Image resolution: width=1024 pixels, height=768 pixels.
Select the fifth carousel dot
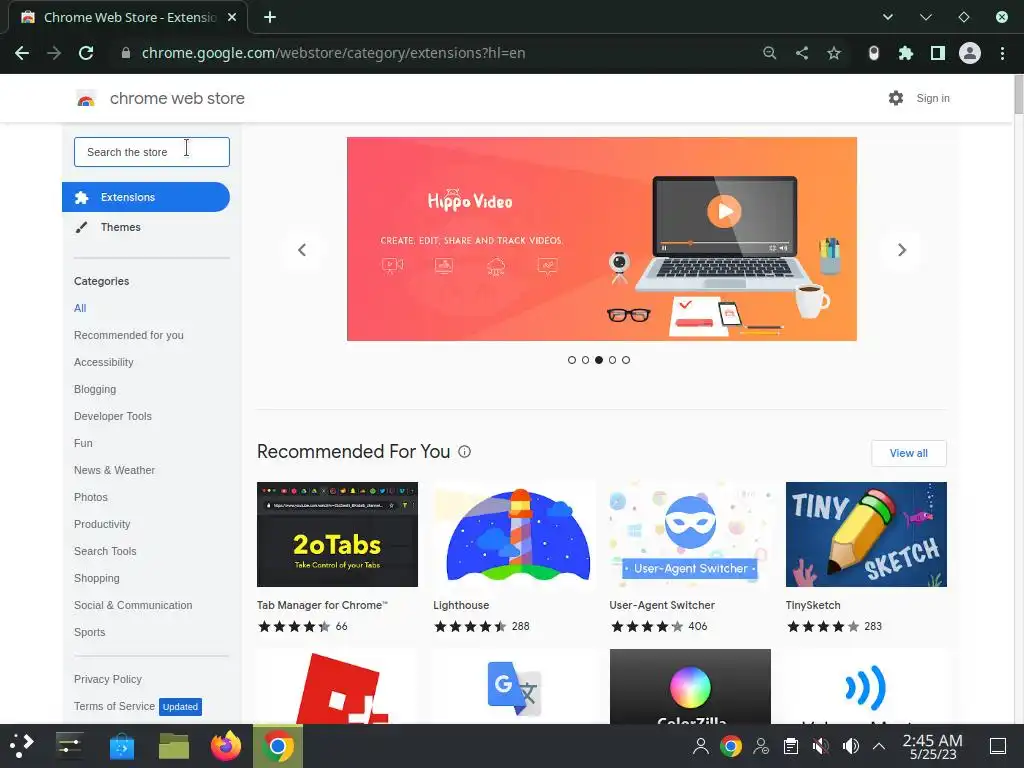coord(626,360)
